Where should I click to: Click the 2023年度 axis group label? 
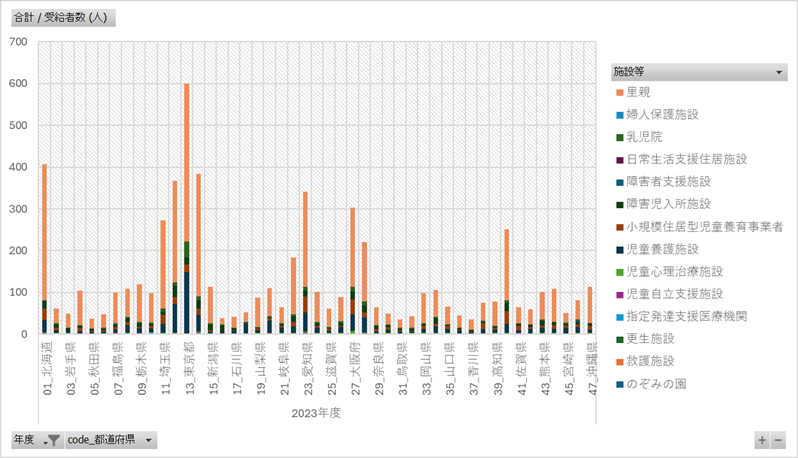tap(317, 412)
